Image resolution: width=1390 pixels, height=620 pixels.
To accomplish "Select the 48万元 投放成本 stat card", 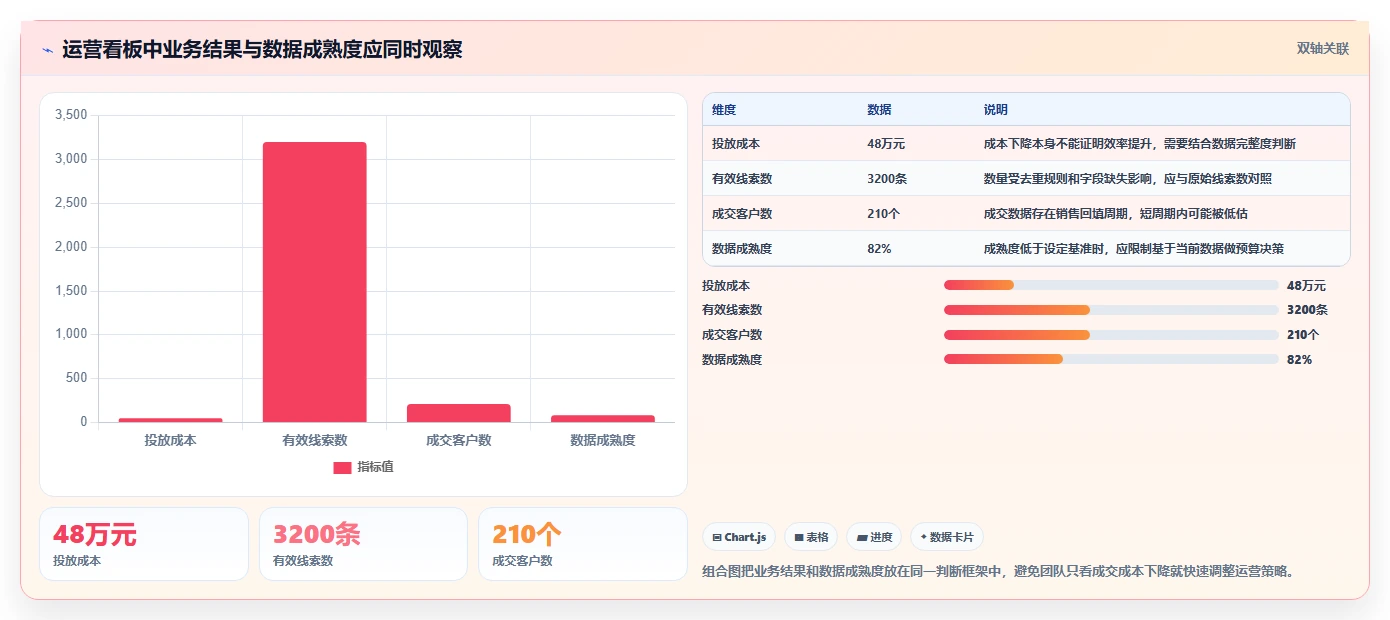I will (144, 544).
